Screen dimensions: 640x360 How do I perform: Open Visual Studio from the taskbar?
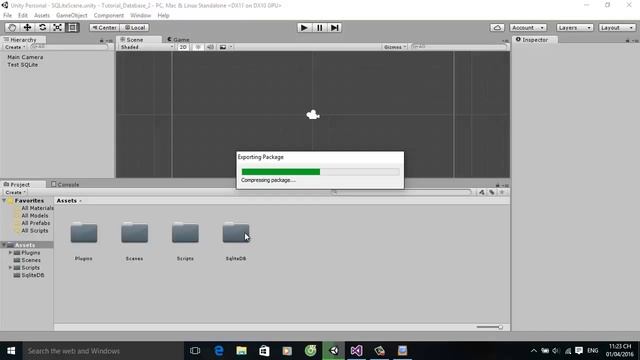356,351
